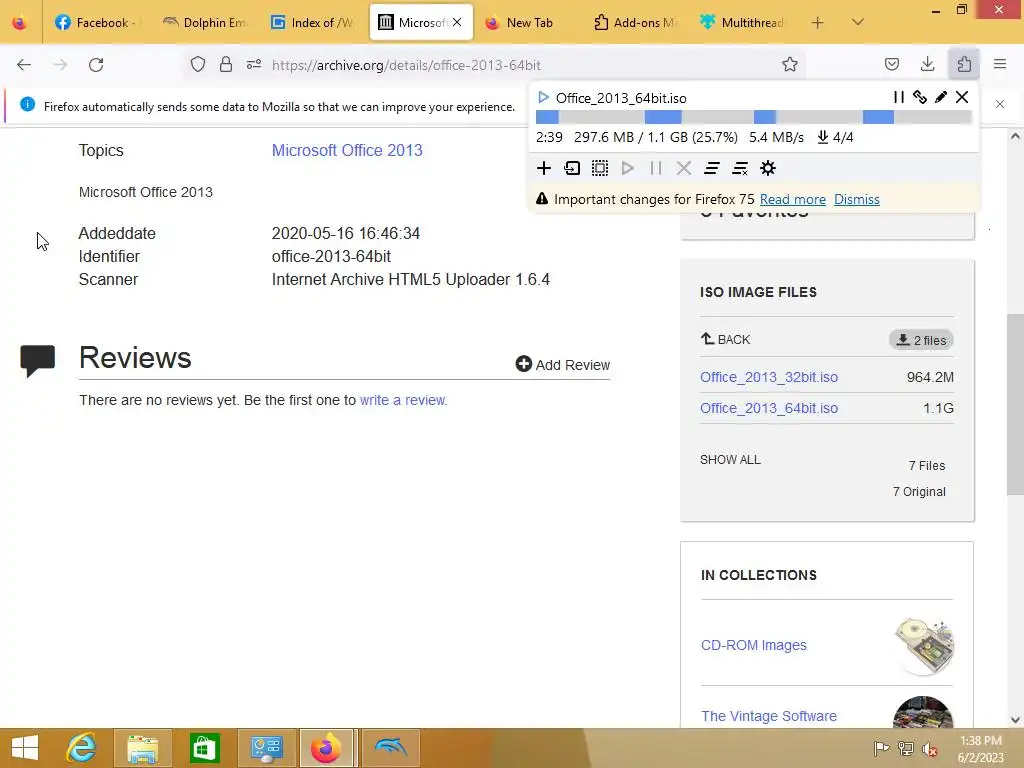Save page to Pocket

point(891,64)
